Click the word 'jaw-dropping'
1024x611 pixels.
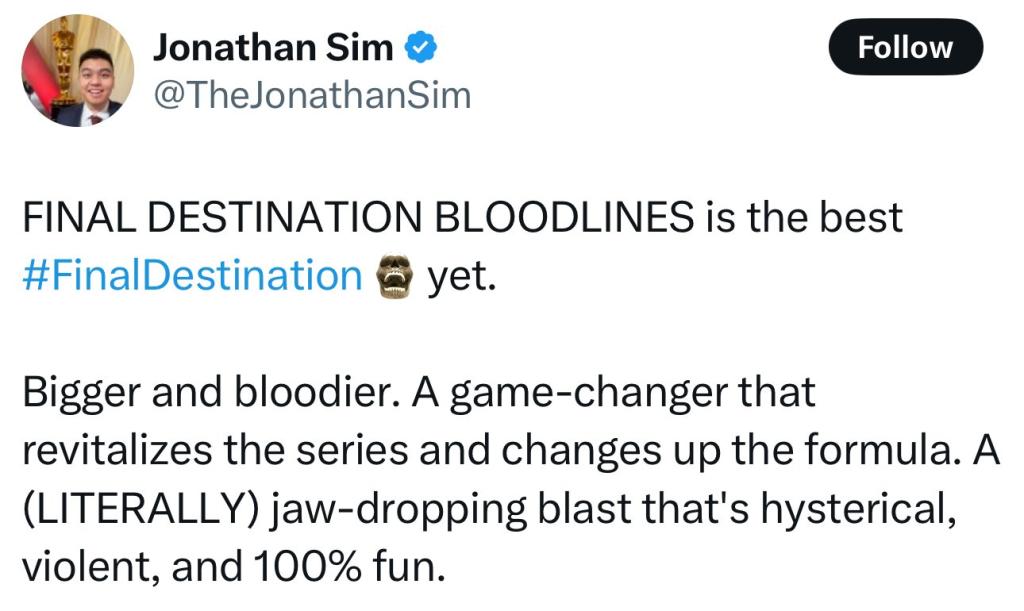tap(398, 509)
